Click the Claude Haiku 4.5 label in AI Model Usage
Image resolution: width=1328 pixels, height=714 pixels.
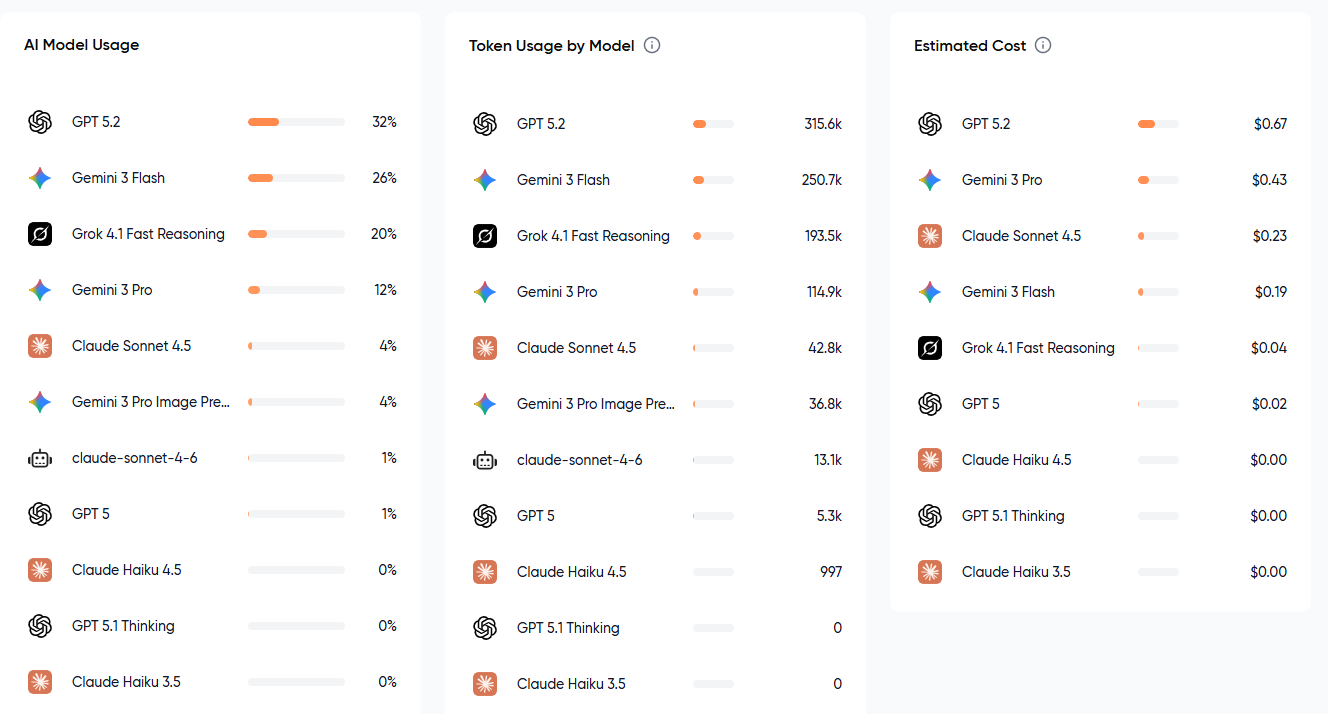pyautogui.click(x=127, y=570)
